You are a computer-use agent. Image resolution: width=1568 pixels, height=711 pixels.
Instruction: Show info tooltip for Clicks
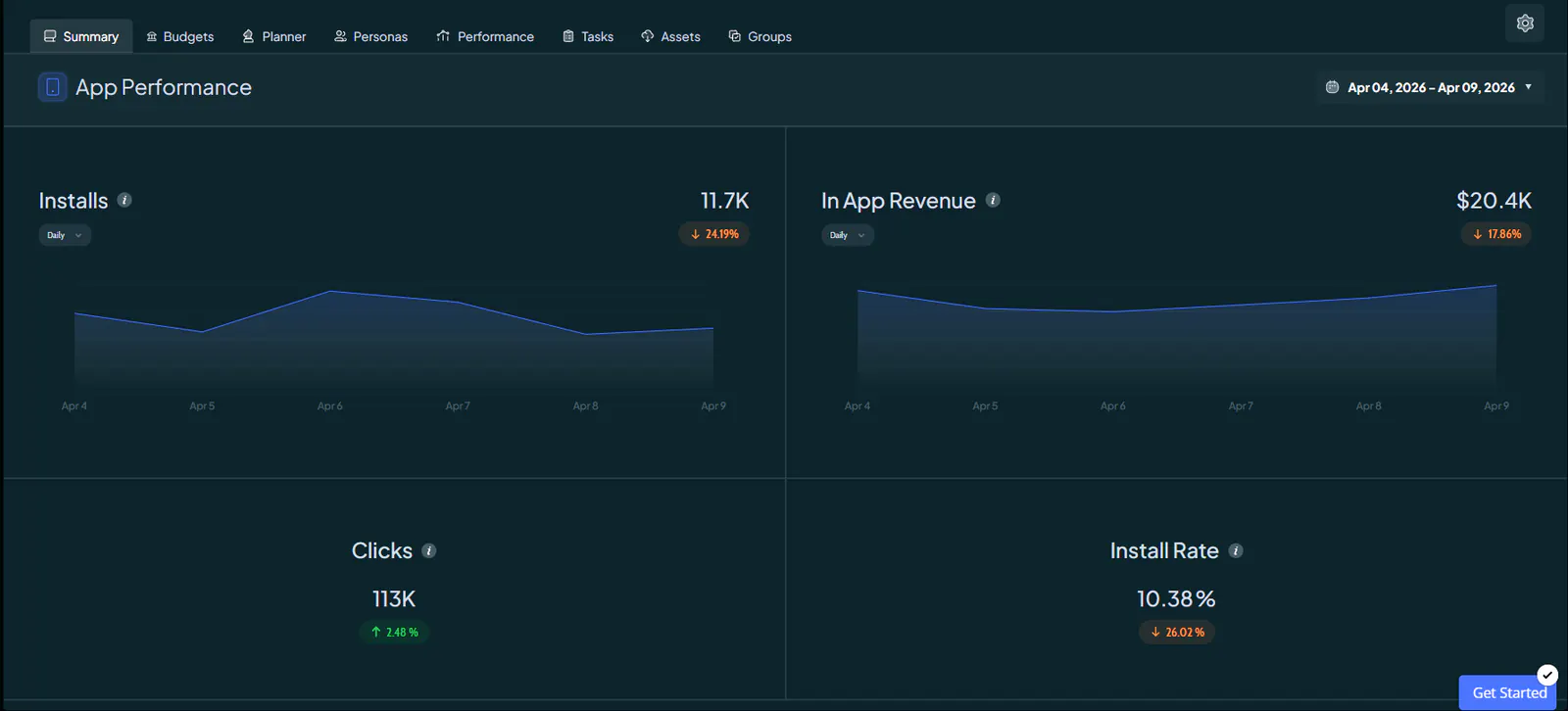[429, 550]
